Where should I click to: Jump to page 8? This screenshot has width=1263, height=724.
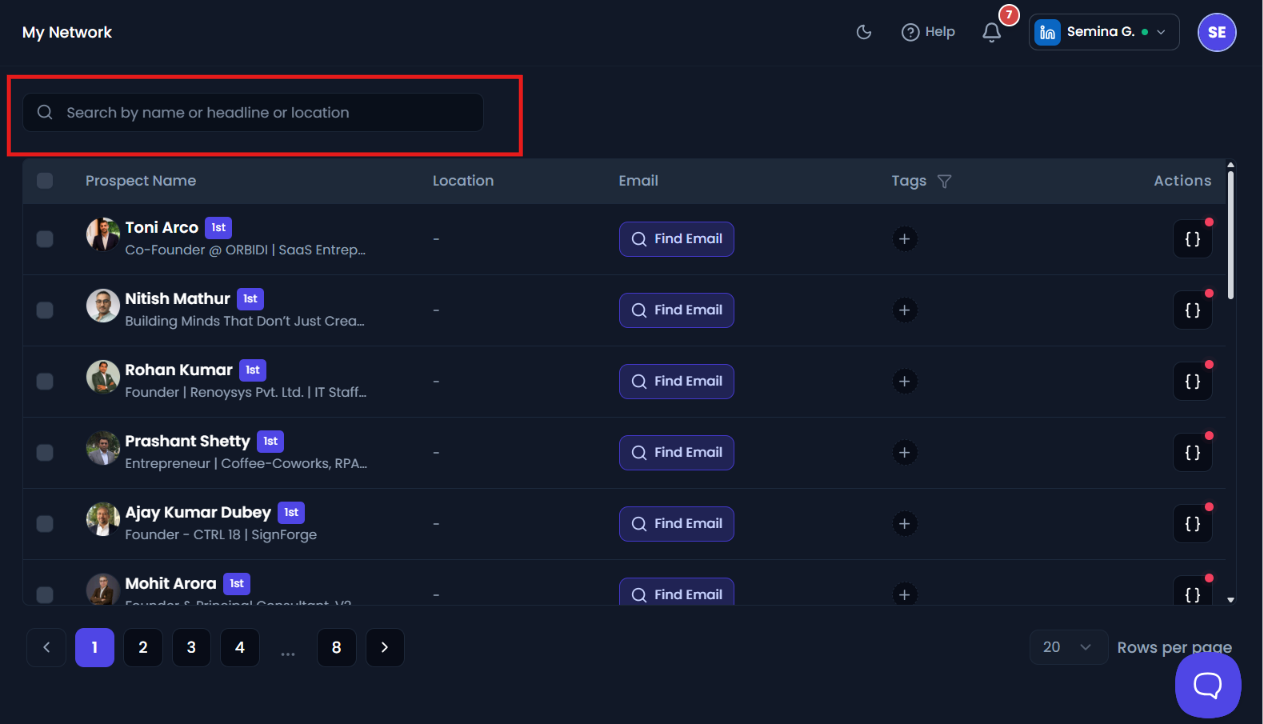(x=336, y=647)
